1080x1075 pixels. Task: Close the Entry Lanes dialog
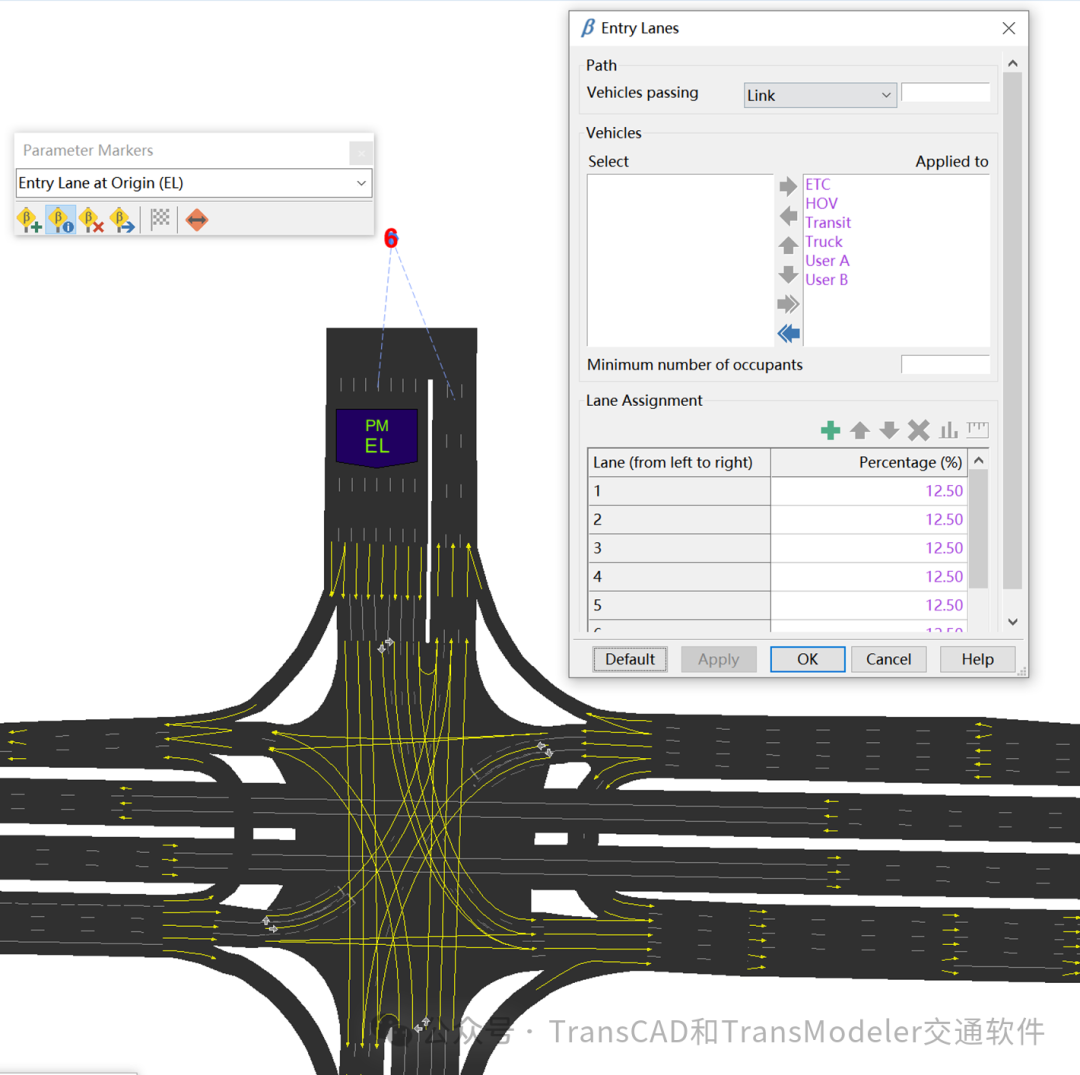(1008, 28)
